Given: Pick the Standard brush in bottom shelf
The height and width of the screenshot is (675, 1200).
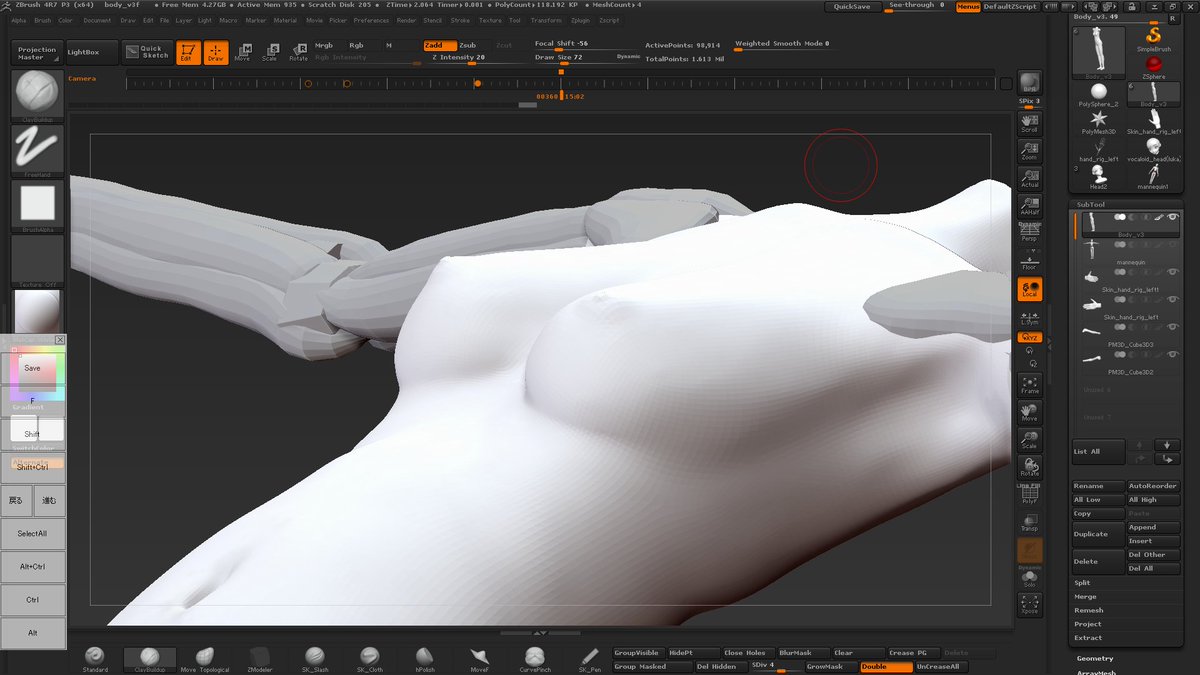Looking at the screenshot, I should (95, 659).
